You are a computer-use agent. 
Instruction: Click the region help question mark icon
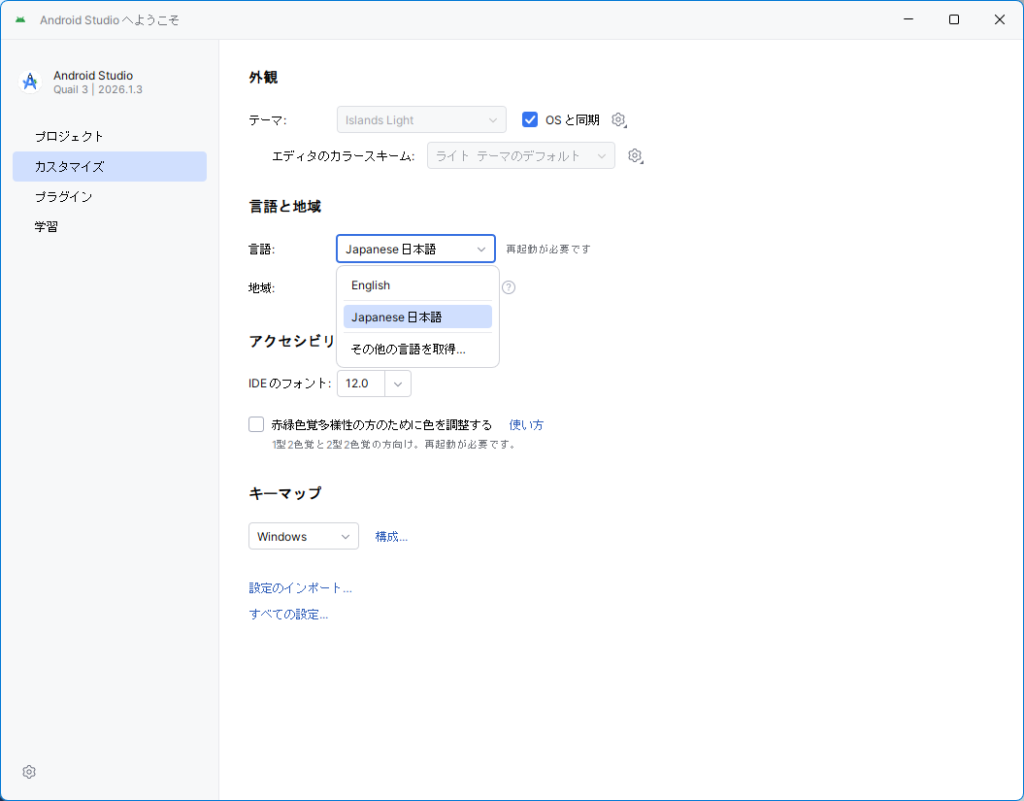[x=509, y=287]
